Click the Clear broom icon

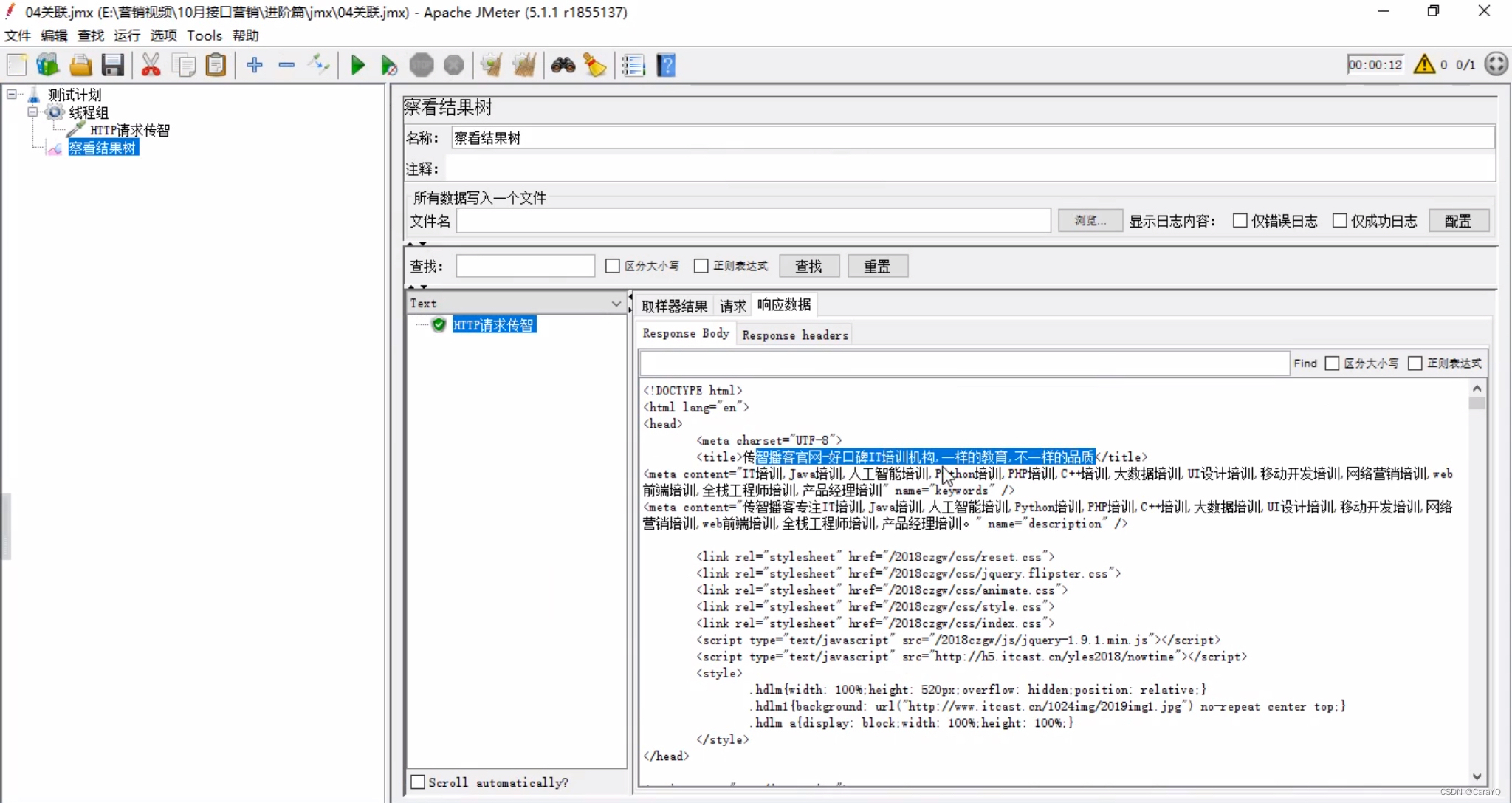[x=492, y=65]
